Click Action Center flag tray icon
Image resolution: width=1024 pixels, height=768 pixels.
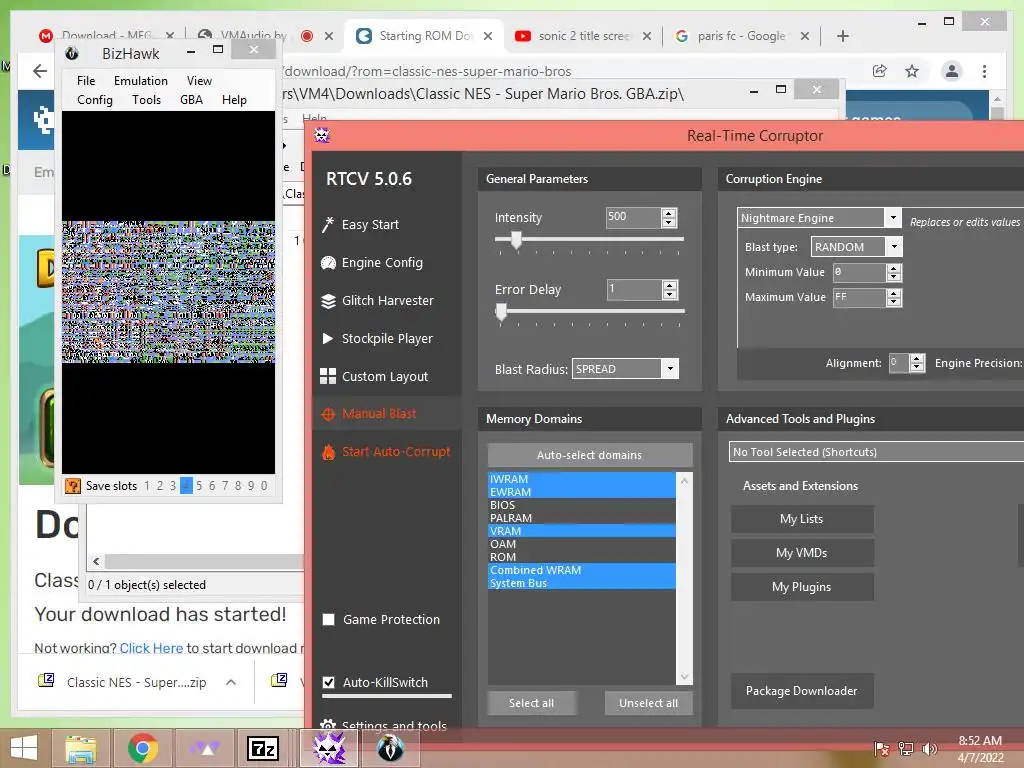point(882,748)
